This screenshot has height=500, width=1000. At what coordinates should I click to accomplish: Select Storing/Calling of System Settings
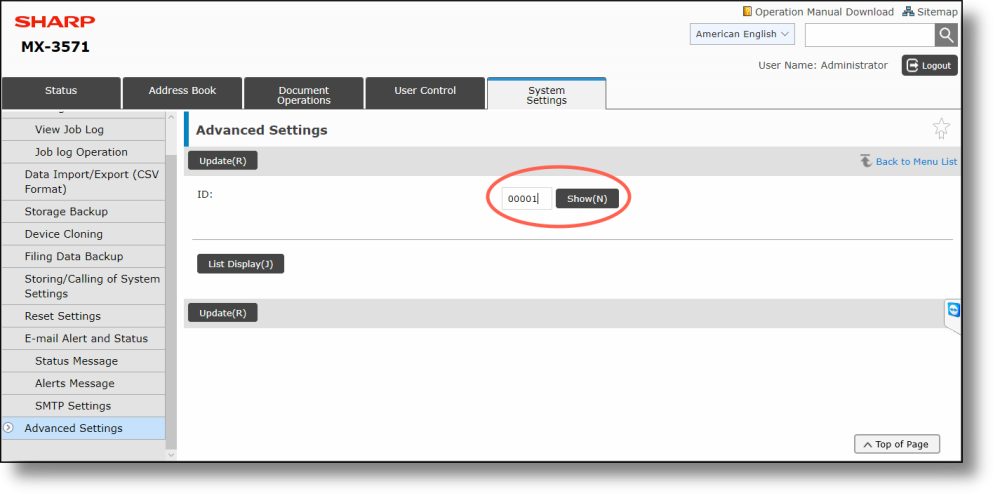click(83, 286)
